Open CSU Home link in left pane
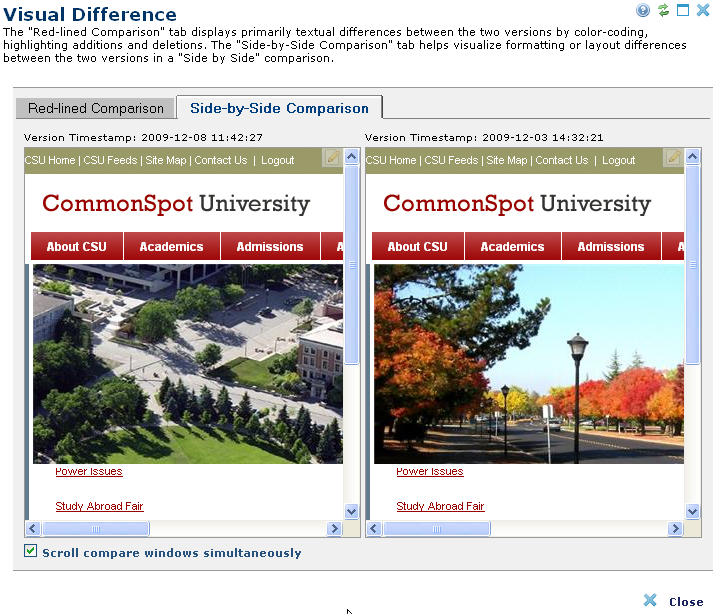 click(50, 160)
